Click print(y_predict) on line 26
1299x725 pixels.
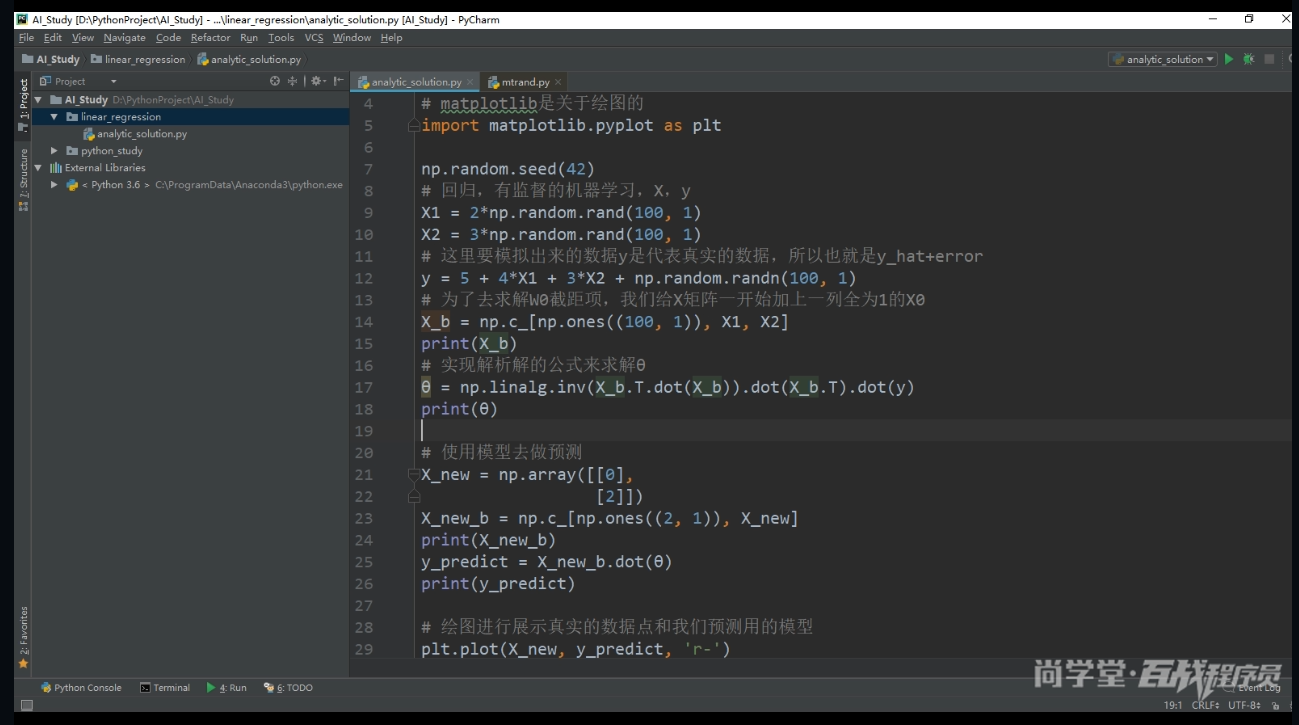pos(498,584)
